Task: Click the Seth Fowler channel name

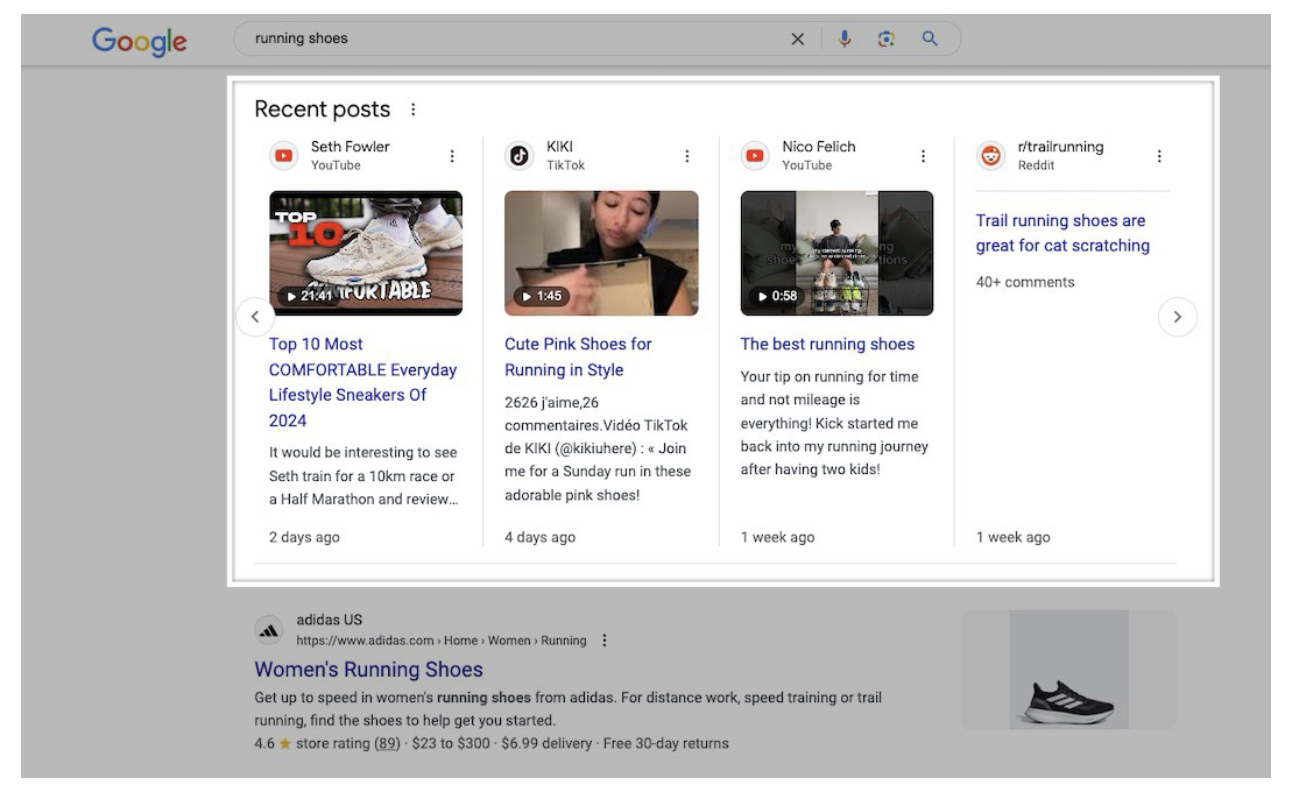Action: [x=350, y=147]
